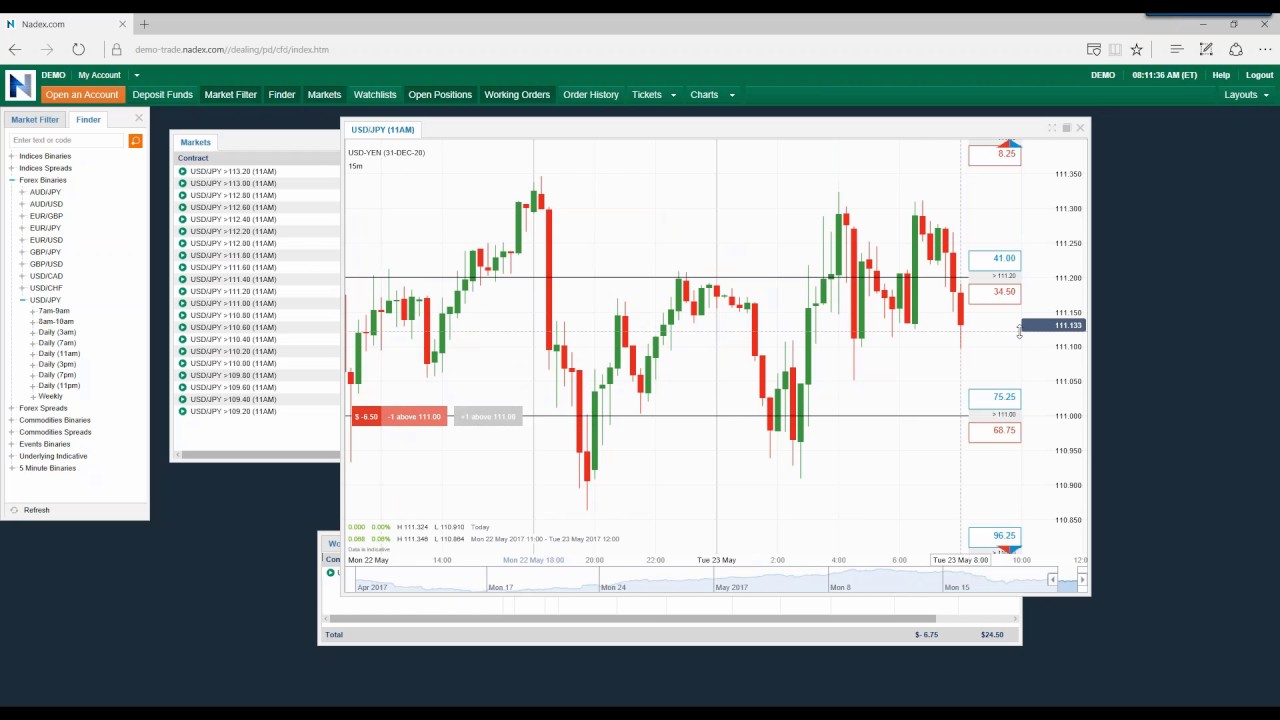The image size is (1280, 720).
Task: Close the Finder side panel
Action: tap(139, 118)
